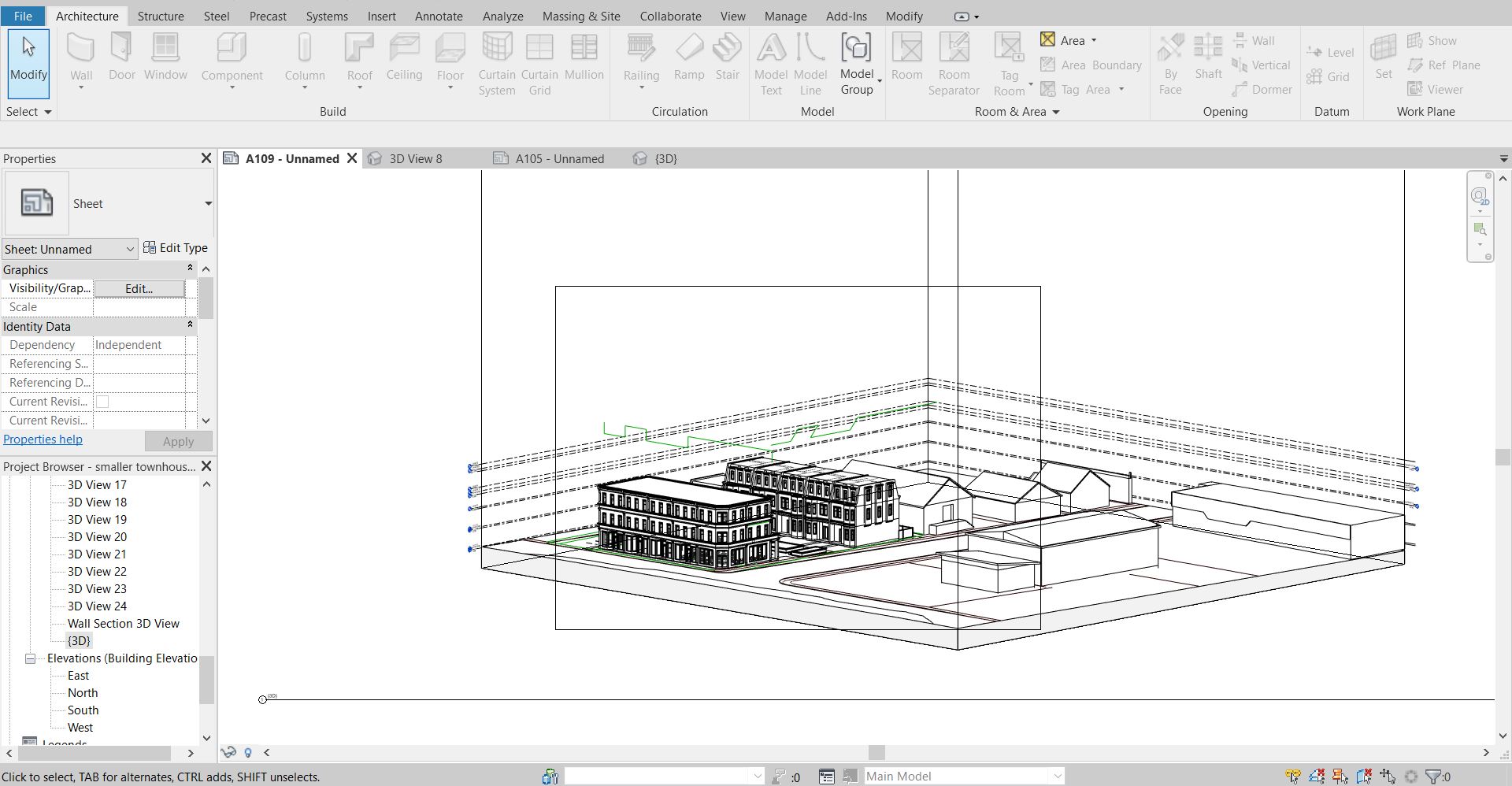Activate the Door tool
Screen dimensions: 1512x786
click(x=122, y=57)
